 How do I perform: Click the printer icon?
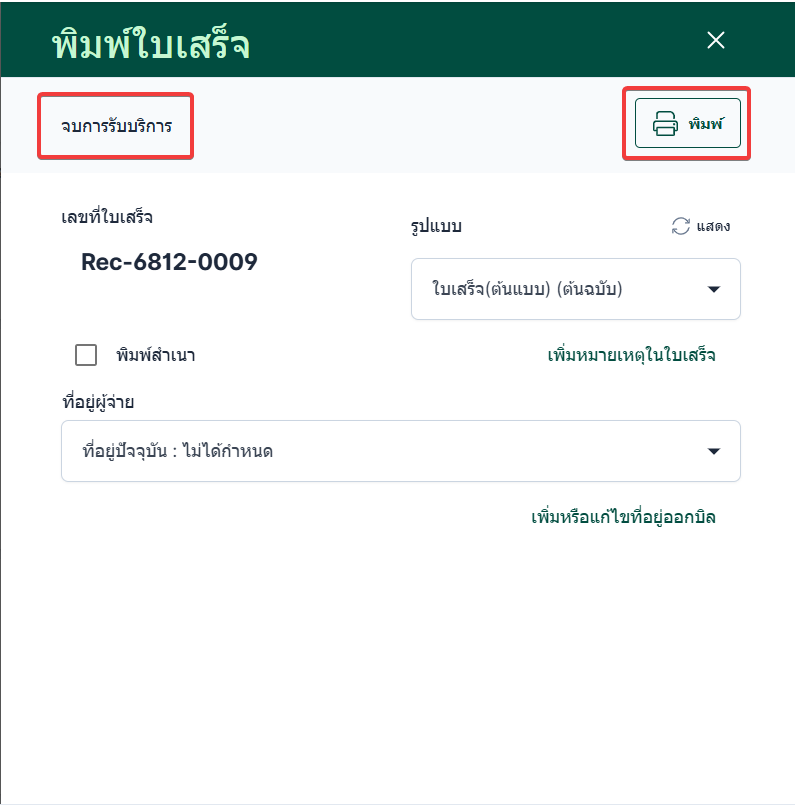[x=665, y=124]
